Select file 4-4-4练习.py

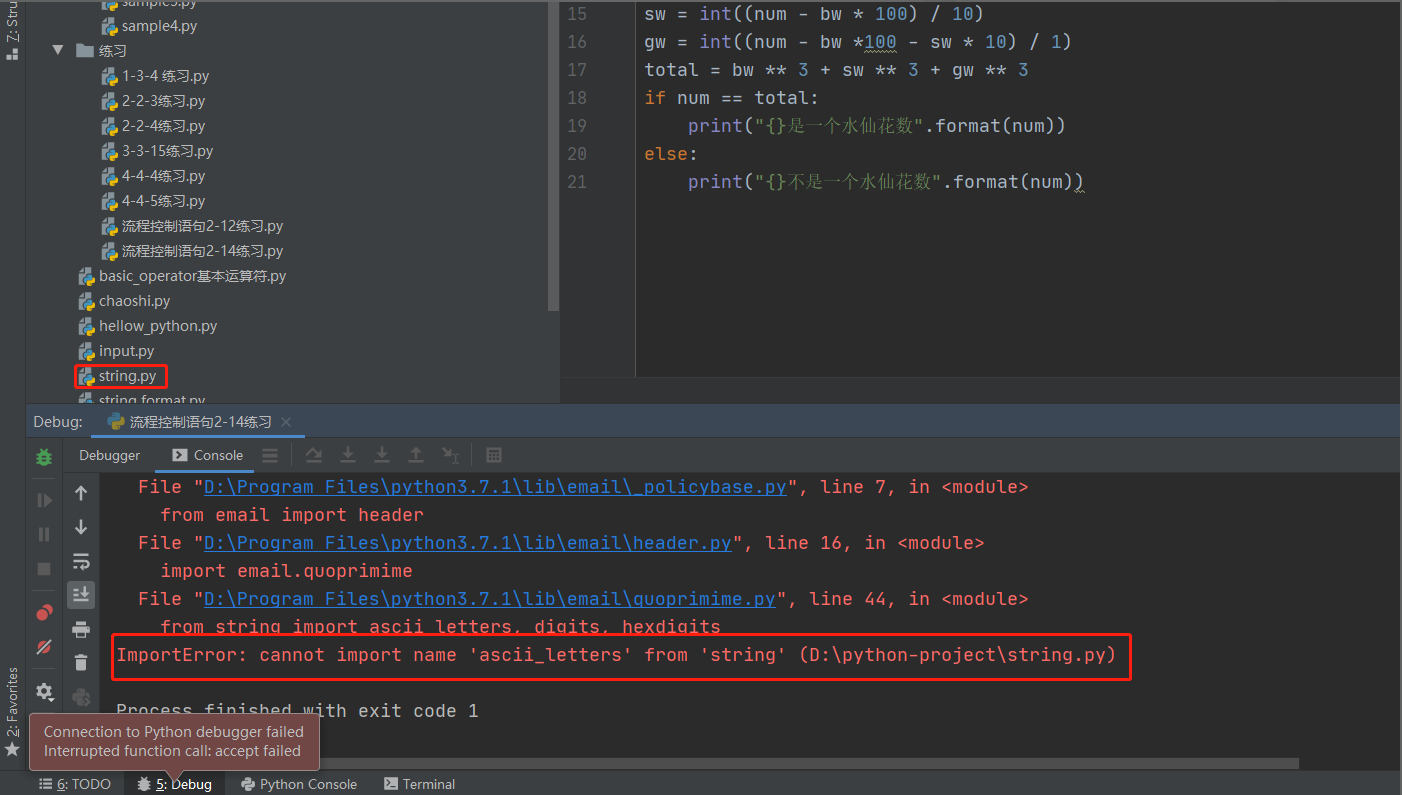pyautogui.click(x=163, y=176)
